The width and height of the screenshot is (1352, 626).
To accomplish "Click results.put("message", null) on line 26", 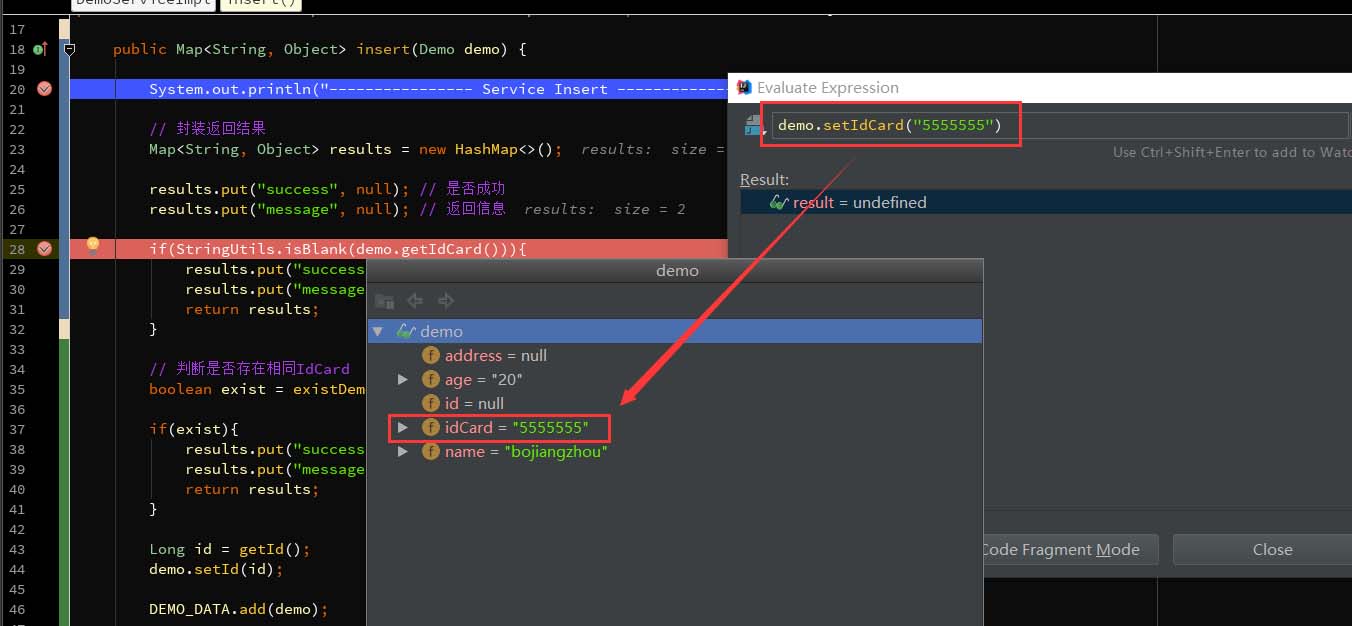I will coord(280,209).
